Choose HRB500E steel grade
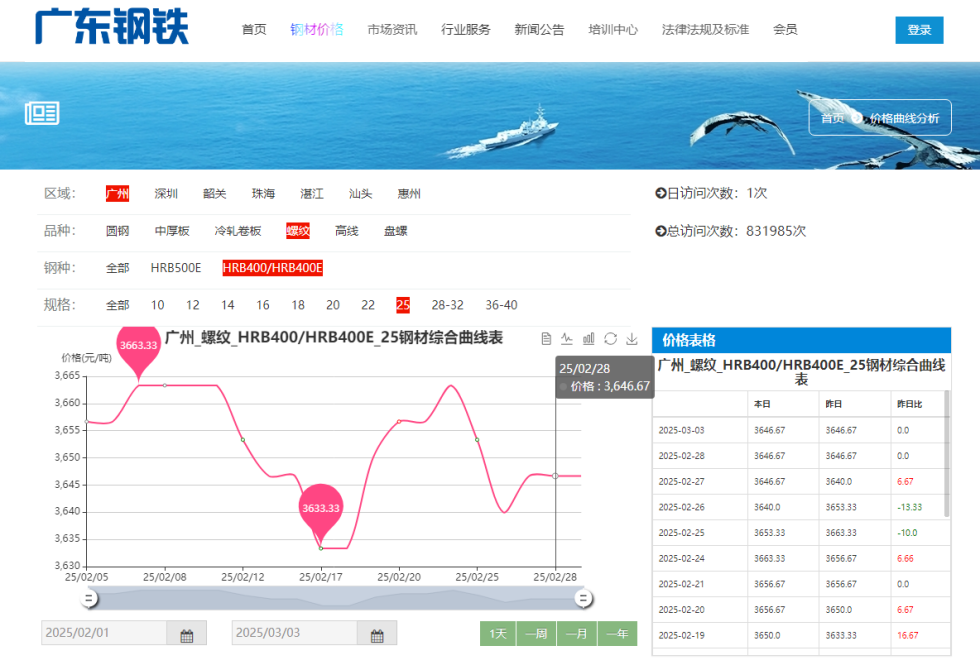 coord(176,268)
